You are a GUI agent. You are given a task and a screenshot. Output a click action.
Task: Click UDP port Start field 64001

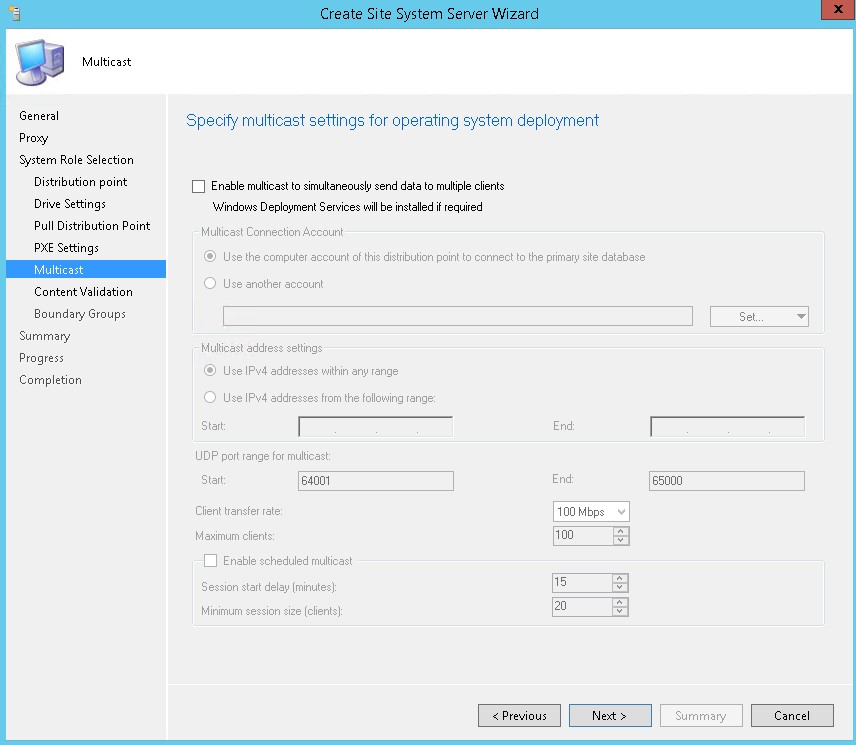376,481
